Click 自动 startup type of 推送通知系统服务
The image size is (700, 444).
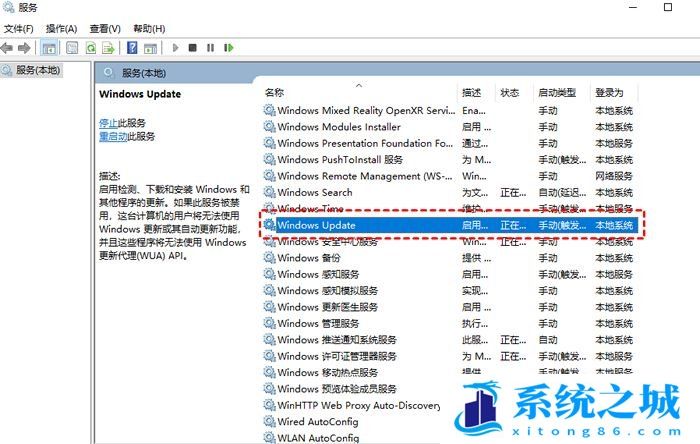(x=547, y=340)
